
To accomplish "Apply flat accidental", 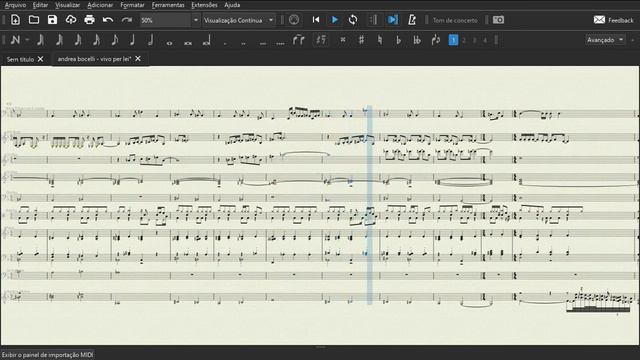I will 398,40.
